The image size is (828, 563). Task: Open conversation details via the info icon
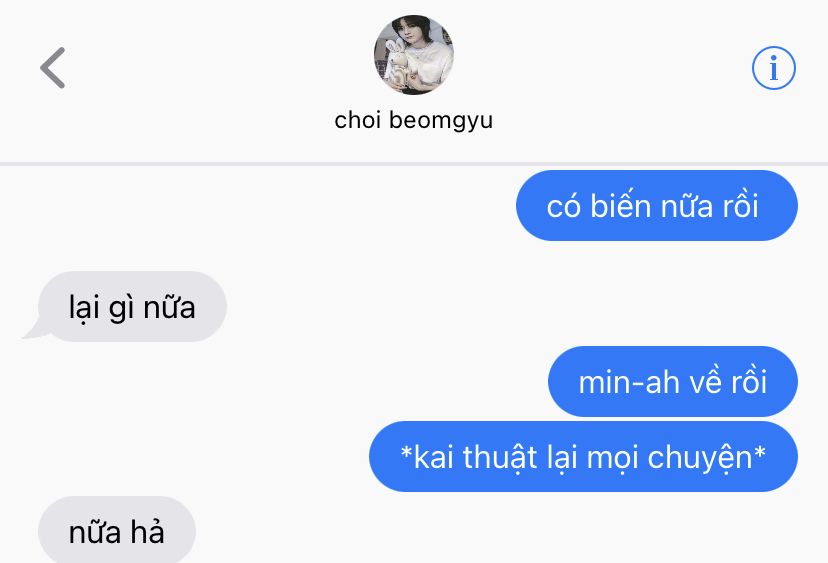click(774, 68)
